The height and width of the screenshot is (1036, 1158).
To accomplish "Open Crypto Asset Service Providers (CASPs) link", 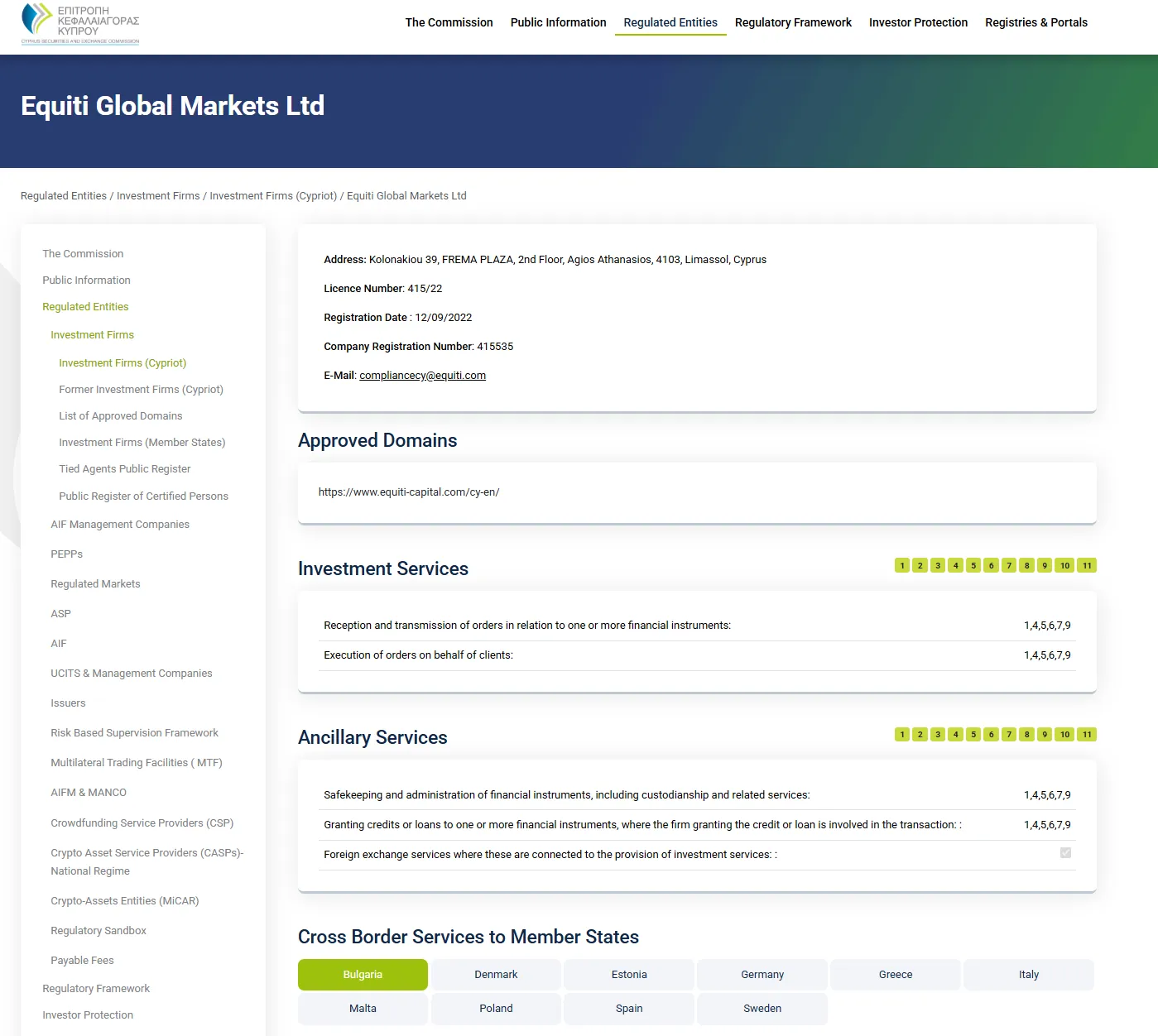I will coord(147,862).
